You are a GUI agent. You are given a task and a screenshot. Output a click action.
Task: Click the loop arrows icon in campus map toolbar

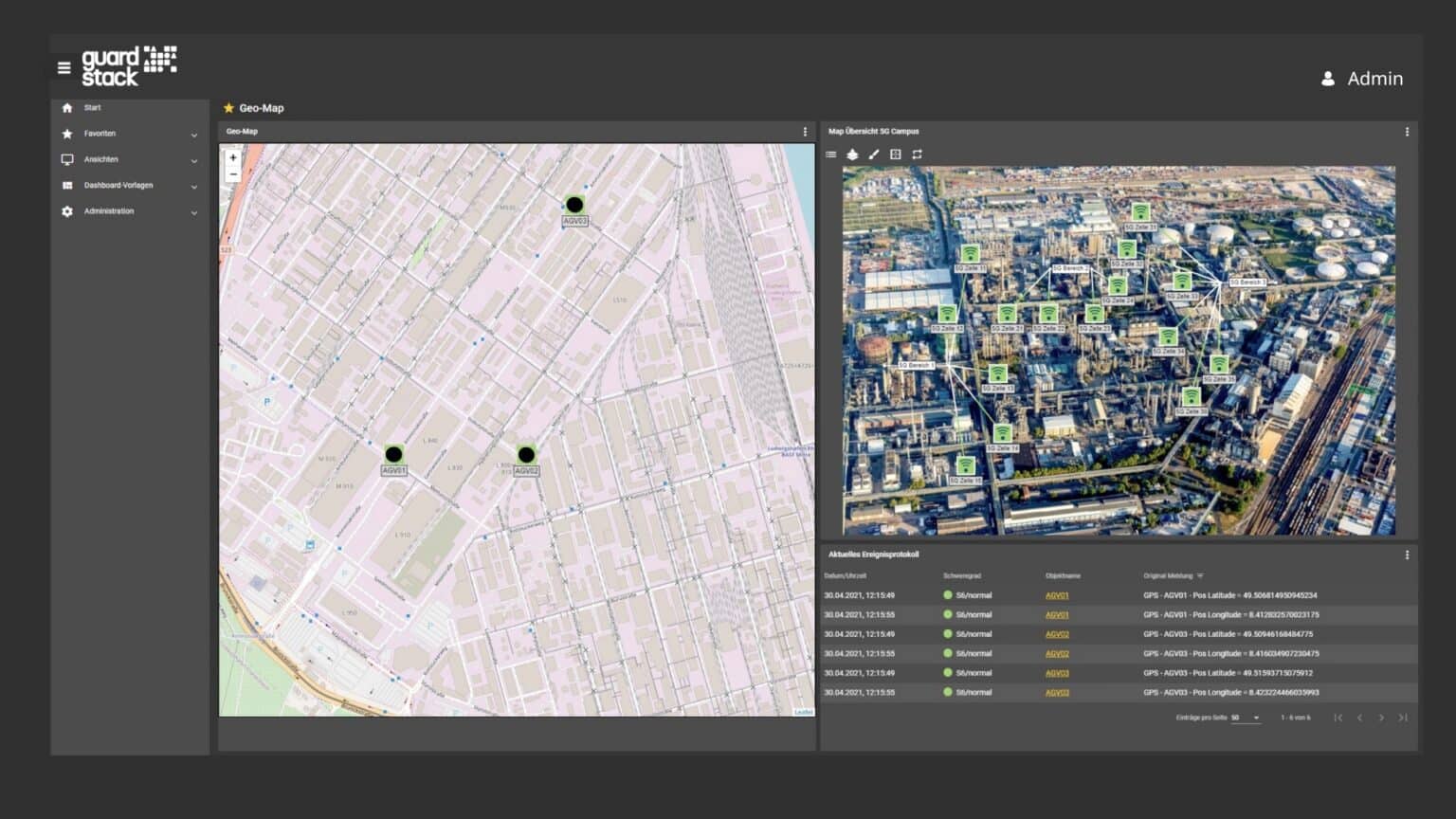[917, 155]
